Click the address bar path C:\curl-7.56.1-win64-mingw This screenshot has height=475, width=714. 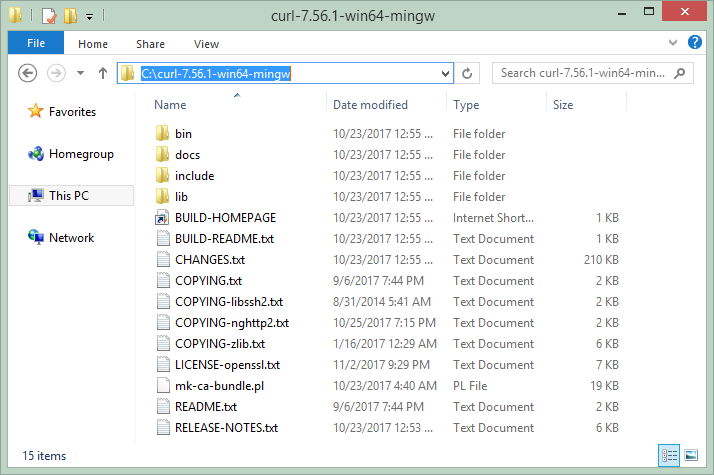click(x=215, y=73)
